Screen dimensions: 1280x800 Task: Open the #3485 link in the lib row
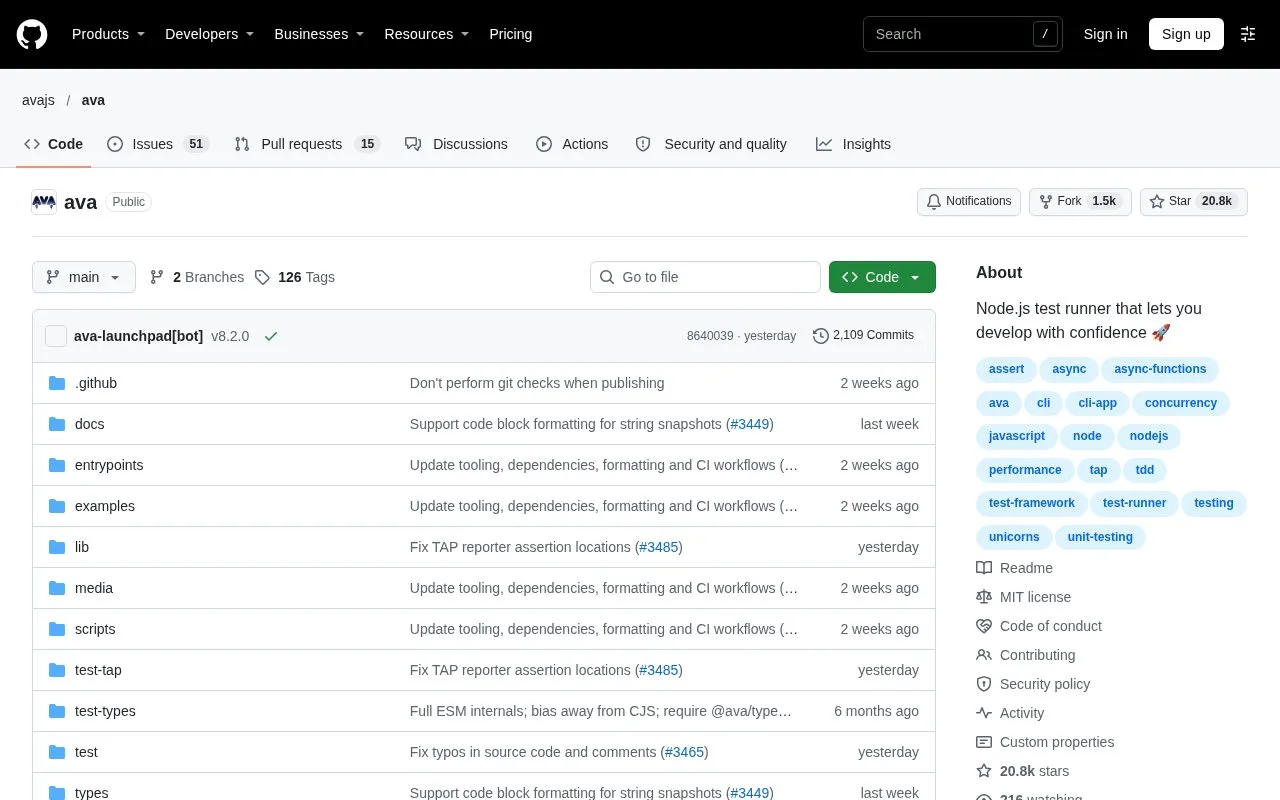coord(658,547)
